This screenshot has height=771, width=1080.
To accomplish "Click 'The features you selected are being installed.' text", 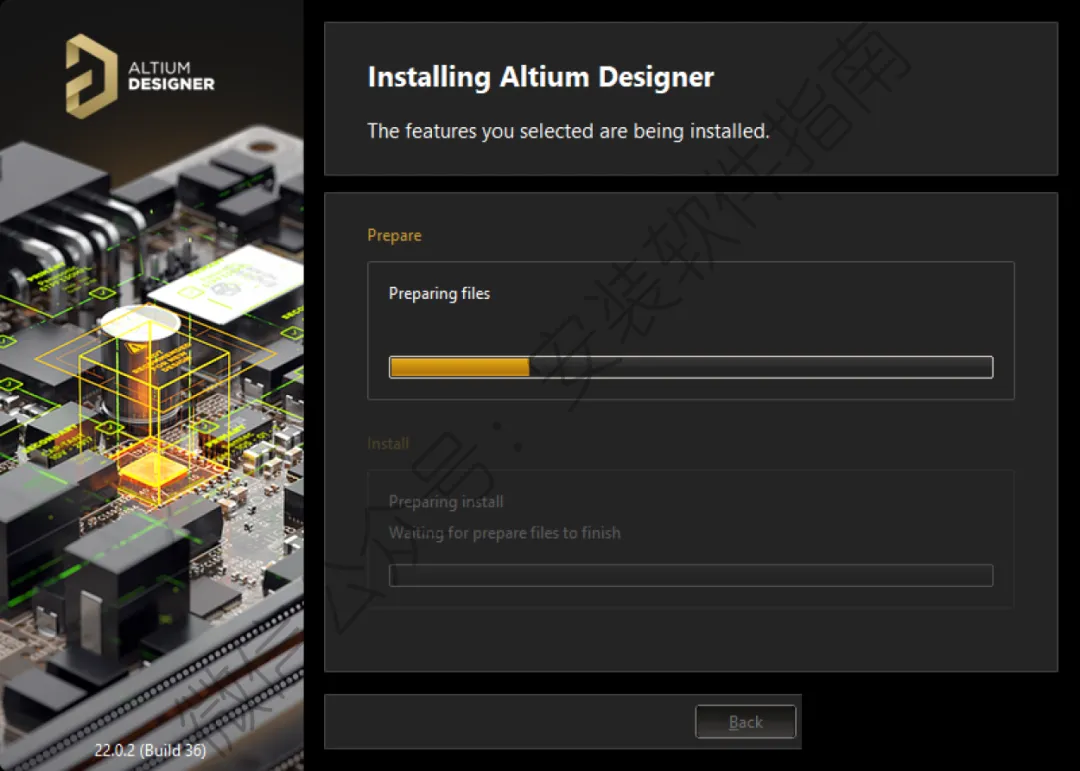I will pos(568,131).
